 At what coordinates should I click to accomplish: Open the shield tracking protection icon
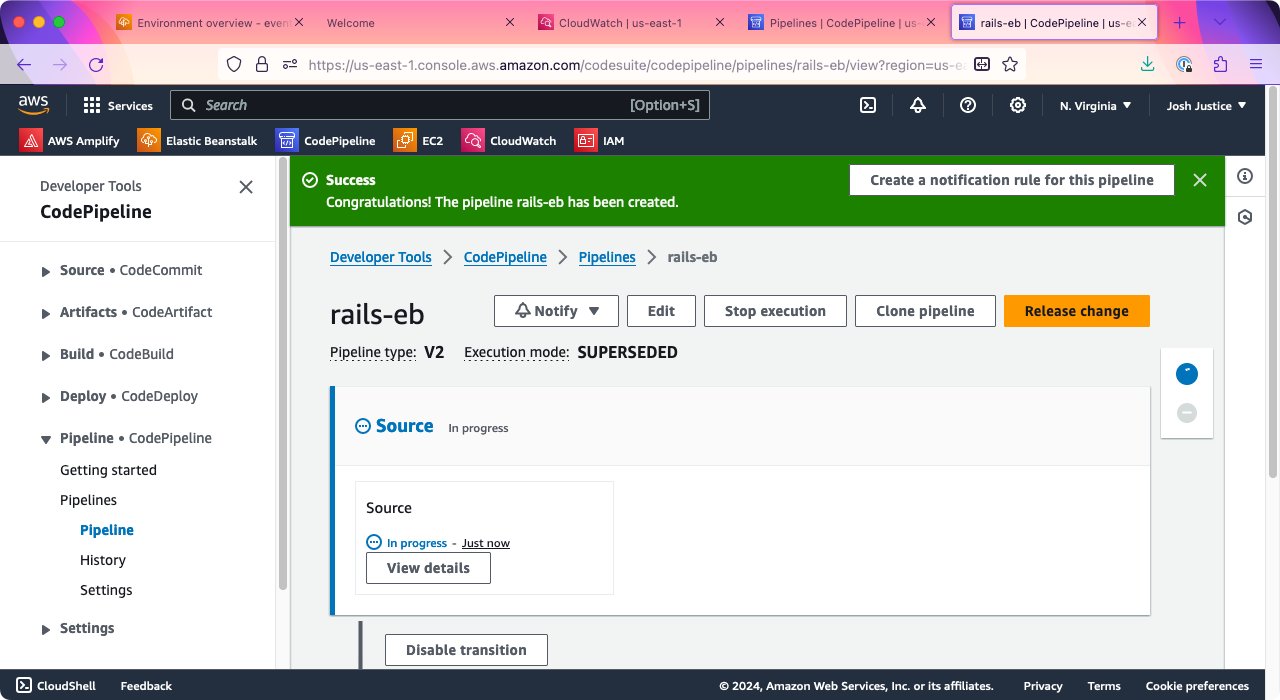[x=234, y=64]
